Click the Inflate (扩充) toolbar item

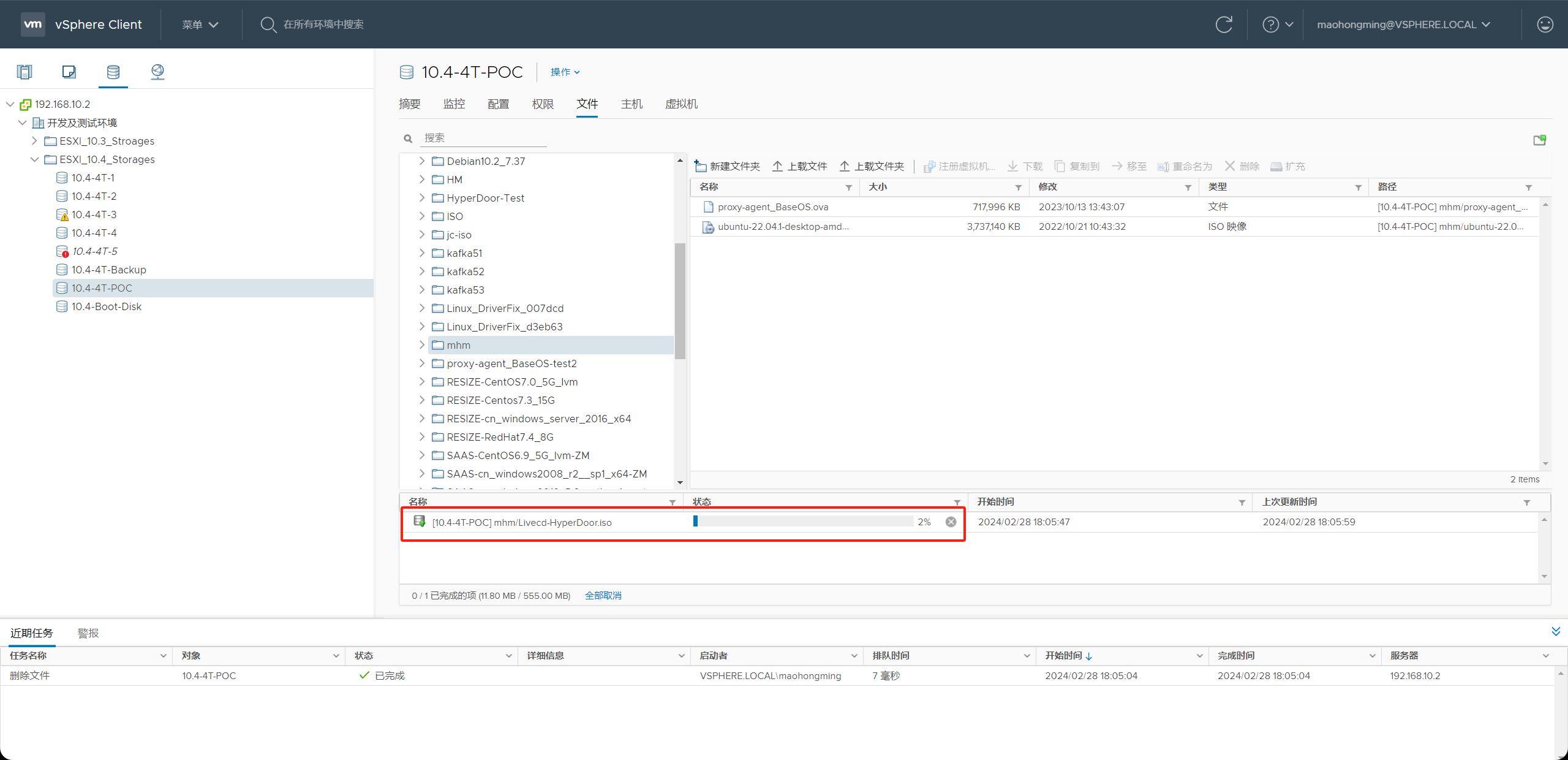(x=1287, y=166)
